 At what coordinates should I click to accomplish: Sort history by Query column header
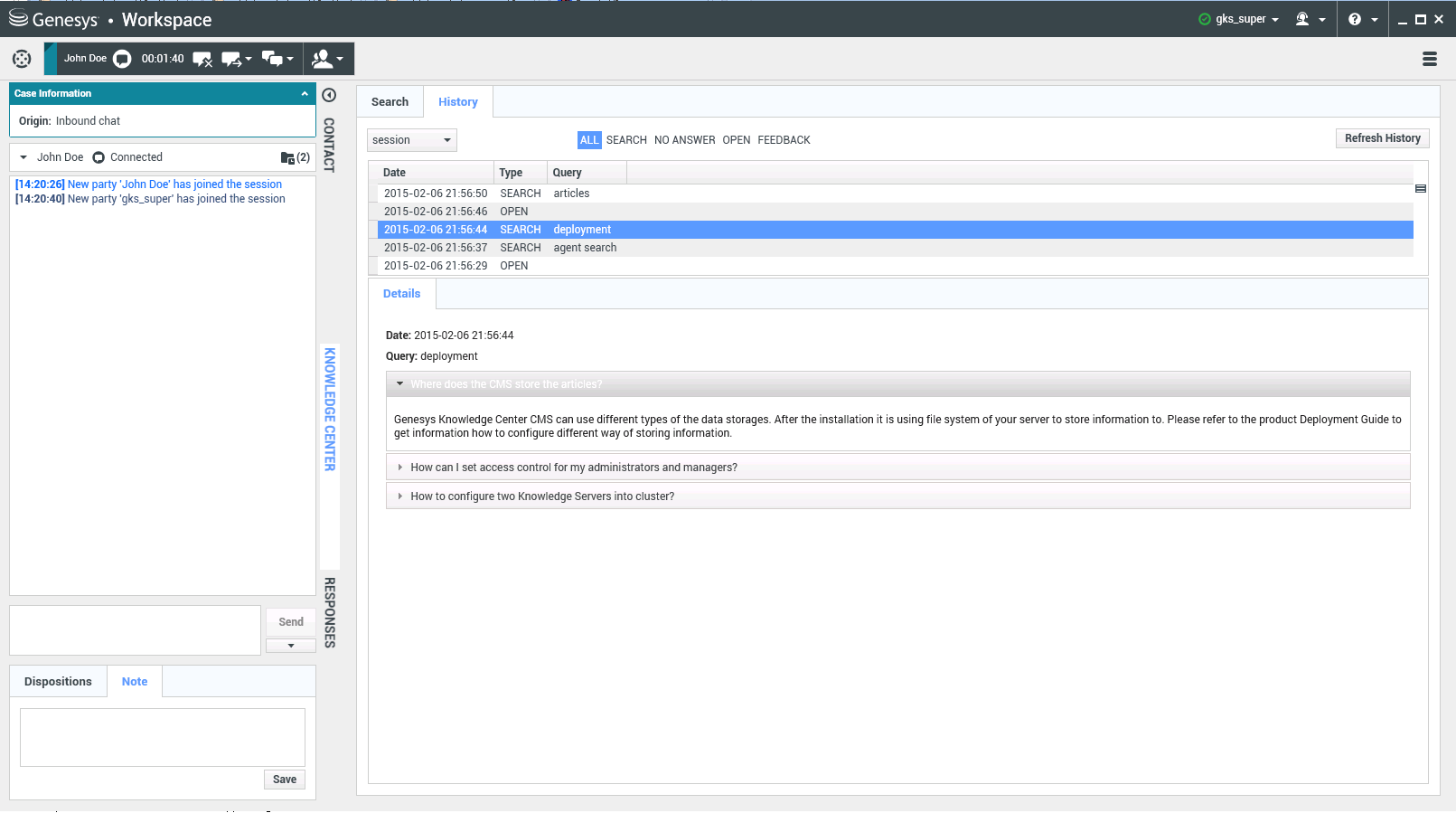click(587, 173)
